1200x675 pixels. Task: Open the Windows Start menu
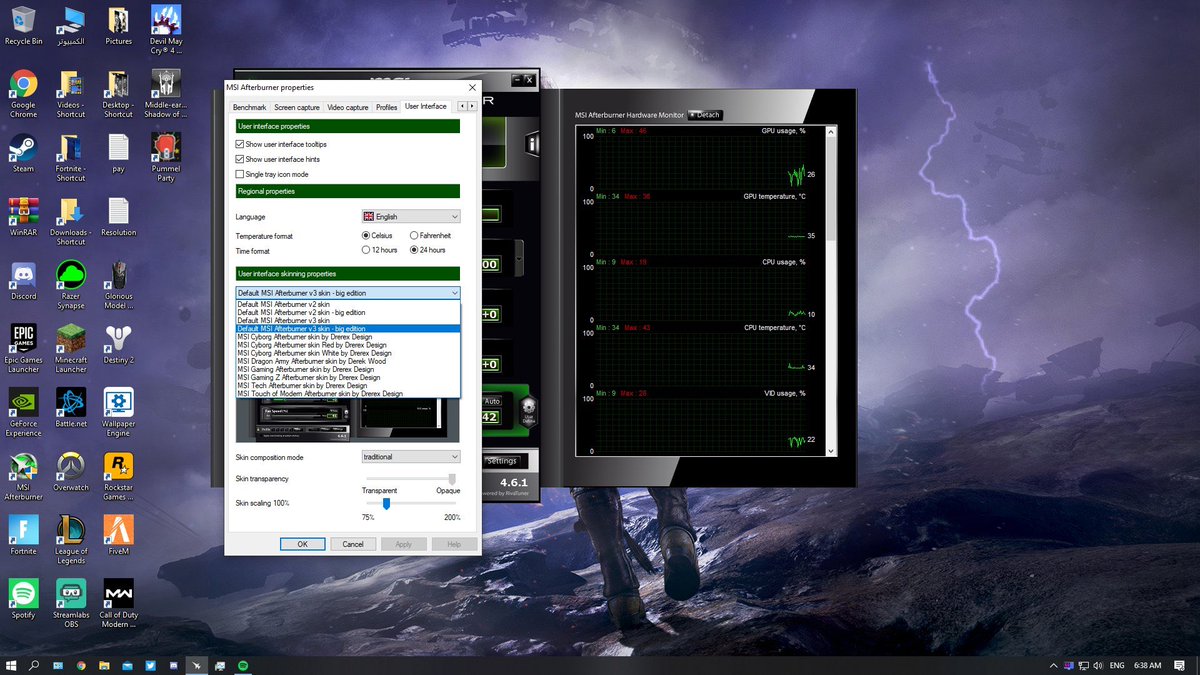tap(11, 665)
